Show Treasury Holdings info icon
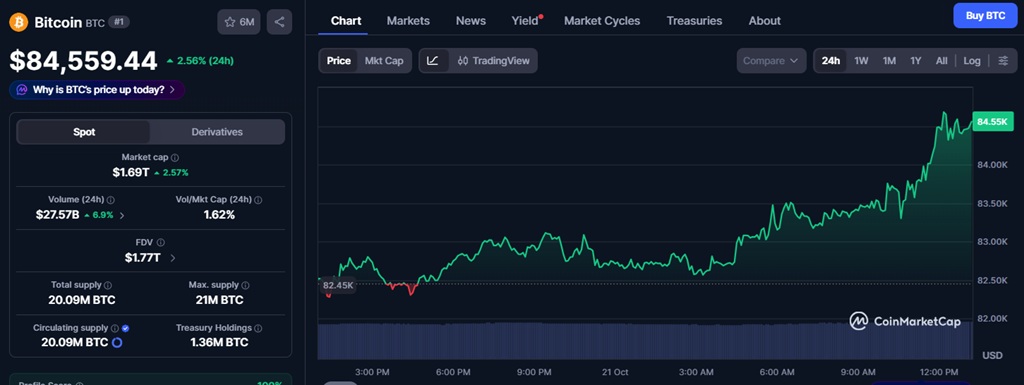The image size is (1024, 385). point(258,328)
